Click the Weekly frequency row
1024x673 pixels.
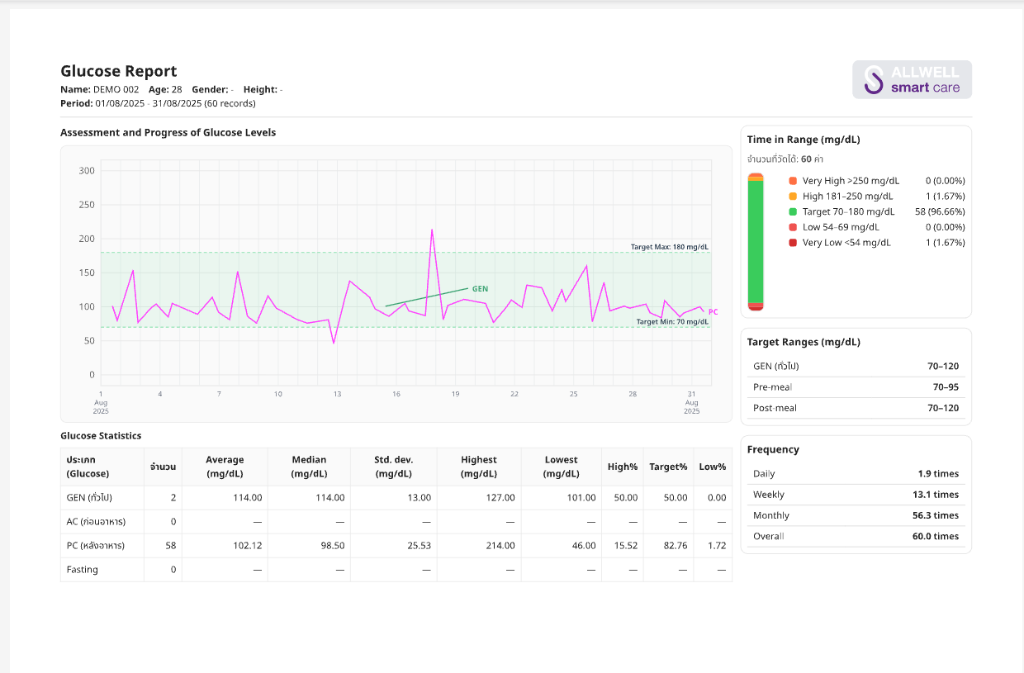[856, 495]
